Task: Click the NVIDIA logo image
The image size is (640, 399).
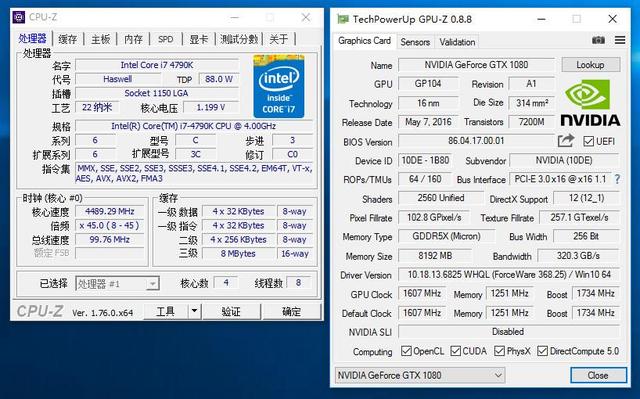Action: [x=590, y=103]
